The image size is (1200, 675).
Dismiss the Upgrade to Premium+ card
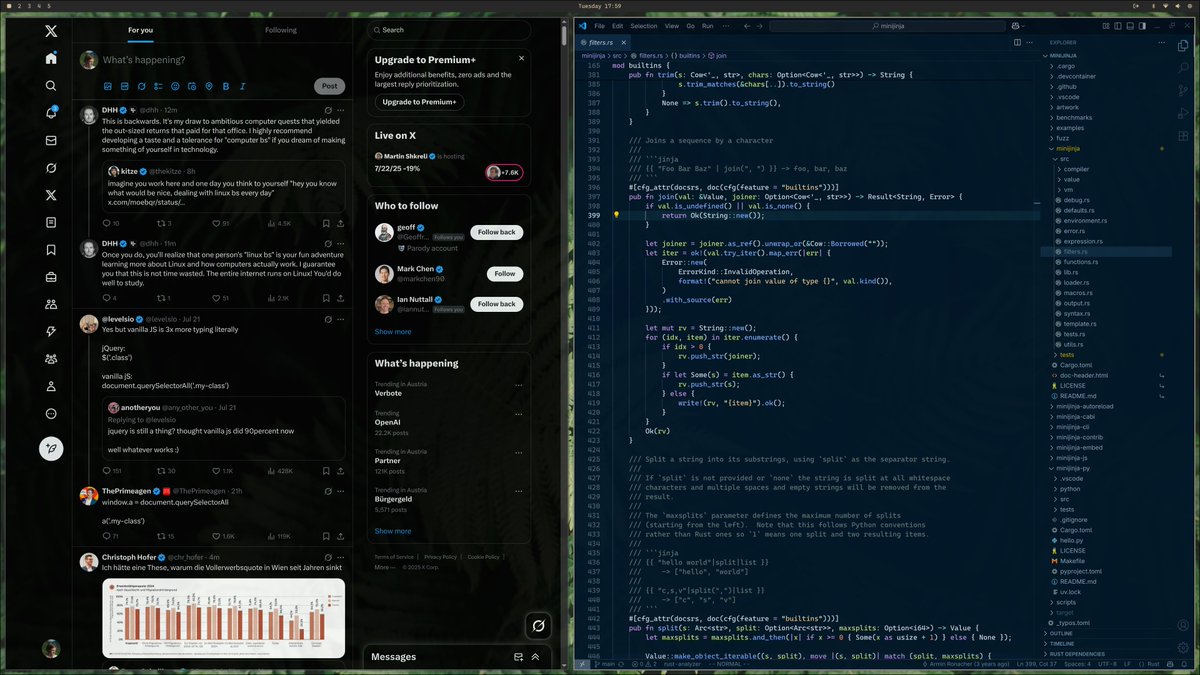521,59
